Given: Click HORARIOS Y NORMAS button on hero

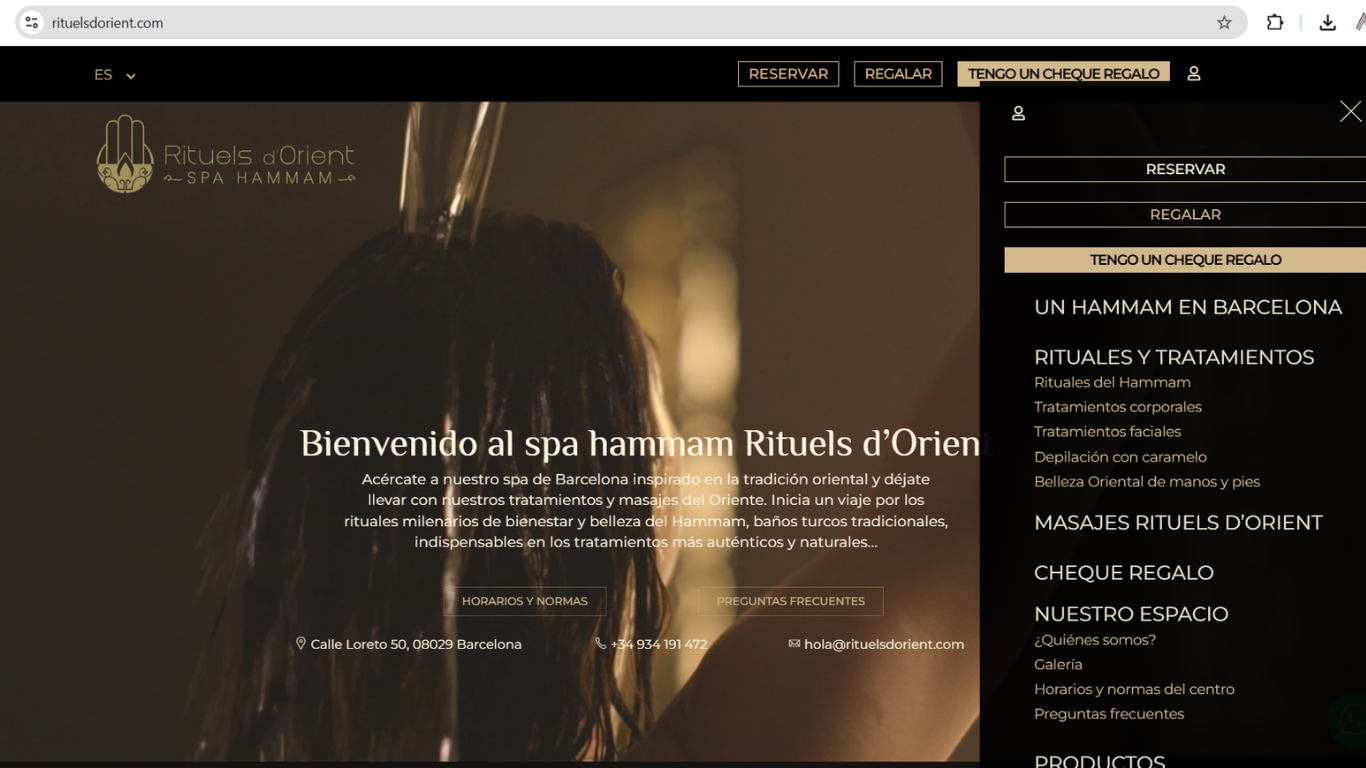Looking at the screenshot, I should click(525, 601).
